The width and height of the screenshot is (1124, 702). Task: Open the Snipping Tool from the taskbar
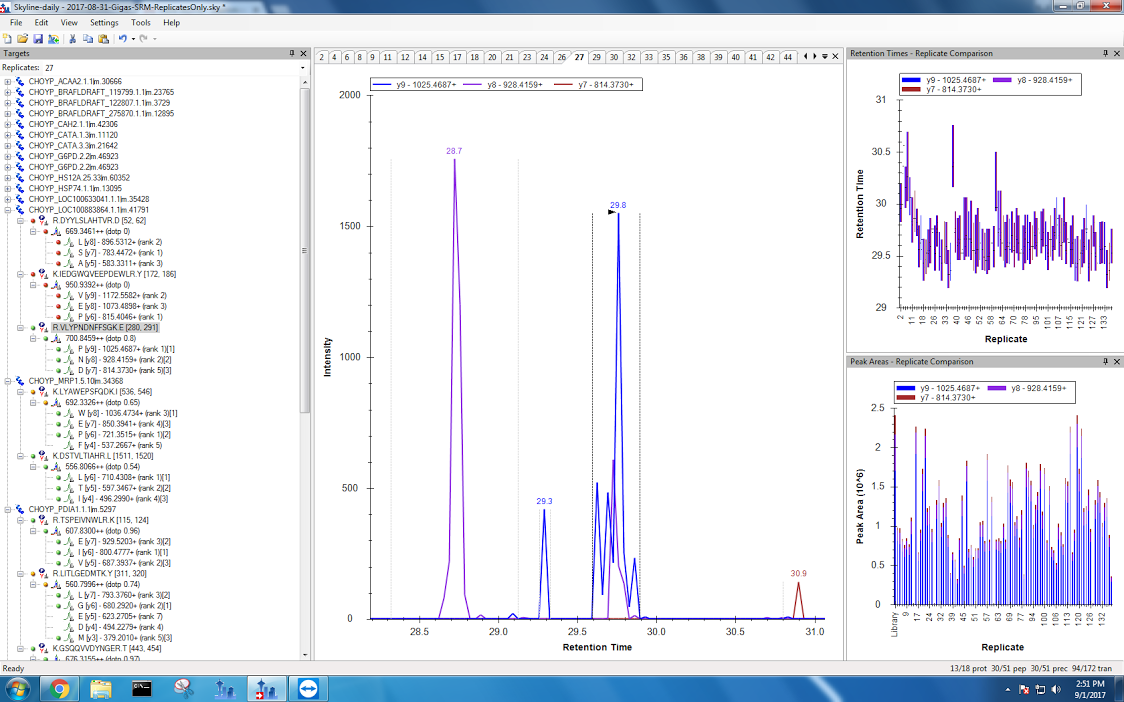tap(182, 689)
